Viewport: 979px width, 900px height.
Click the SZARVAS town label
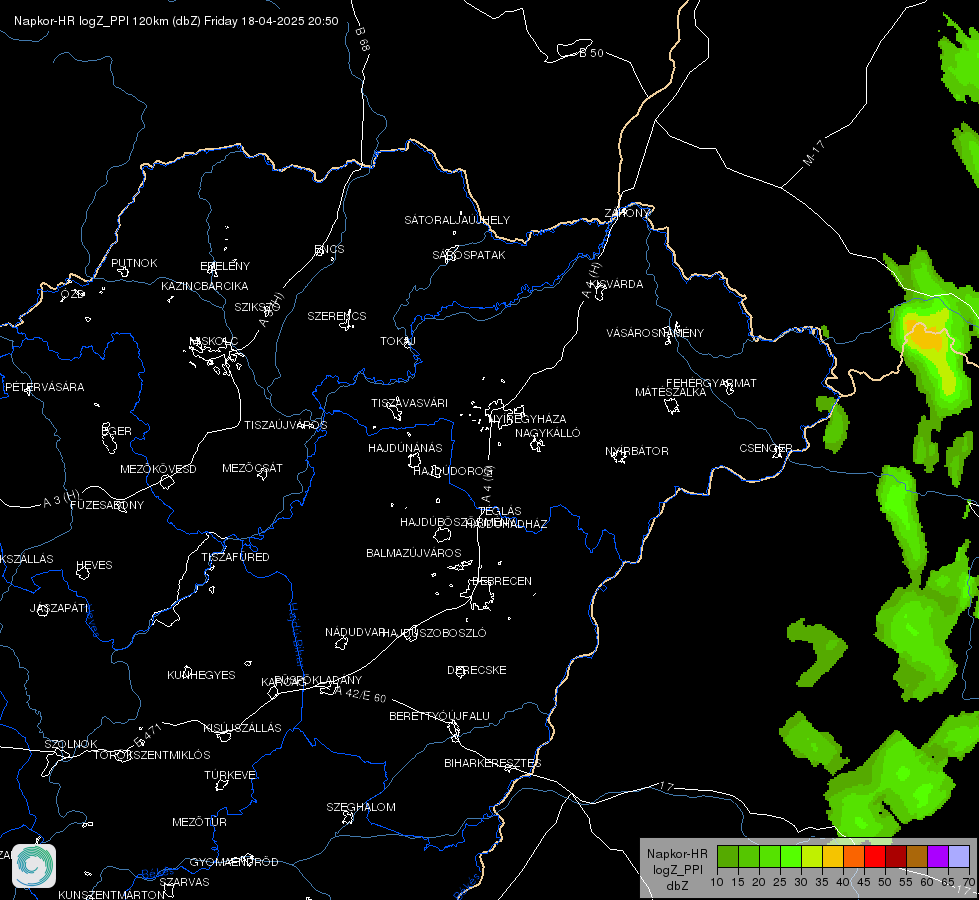click(184, 882)
